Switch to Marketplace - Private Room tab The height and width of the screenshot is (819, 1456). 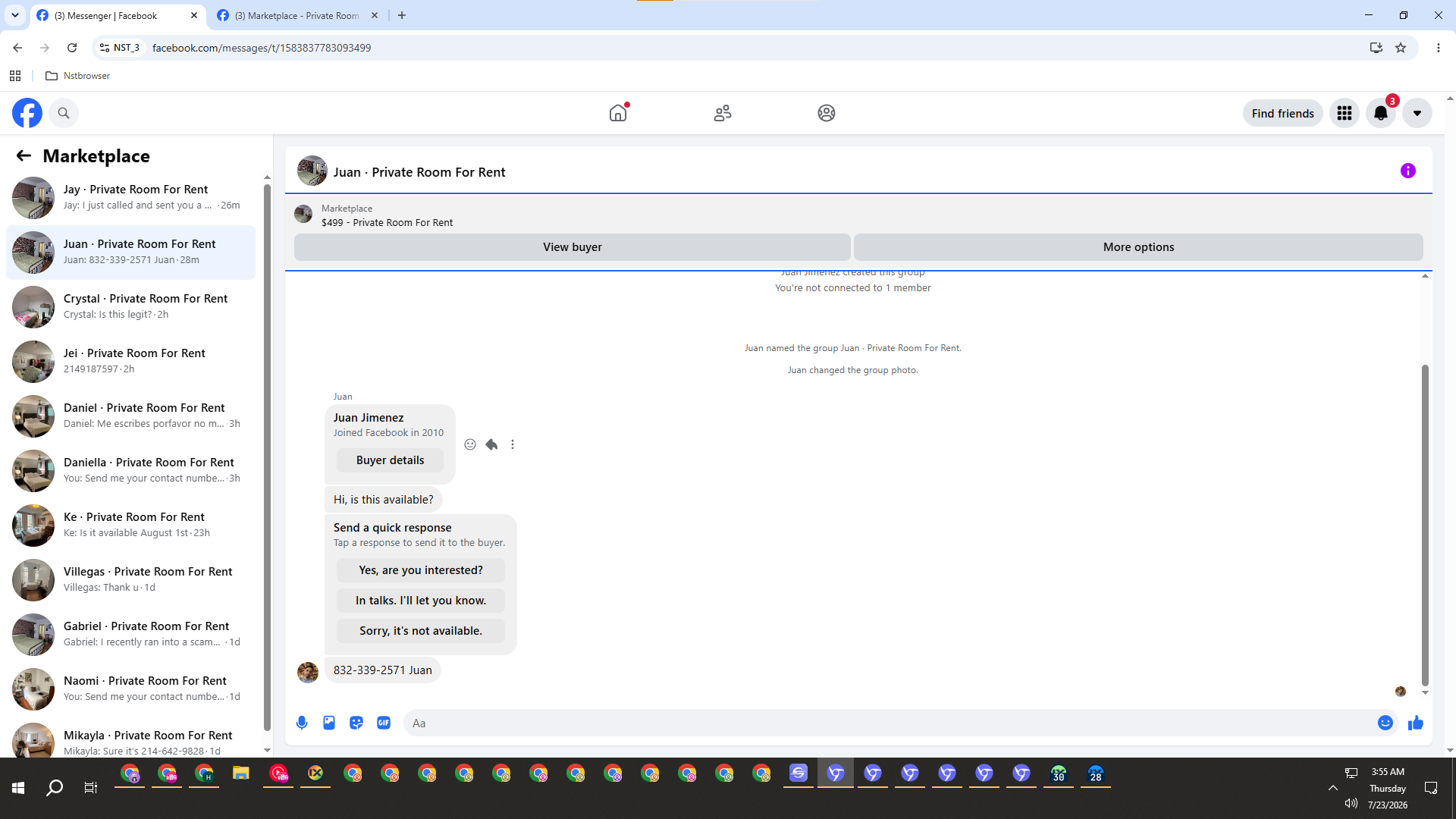296,15
